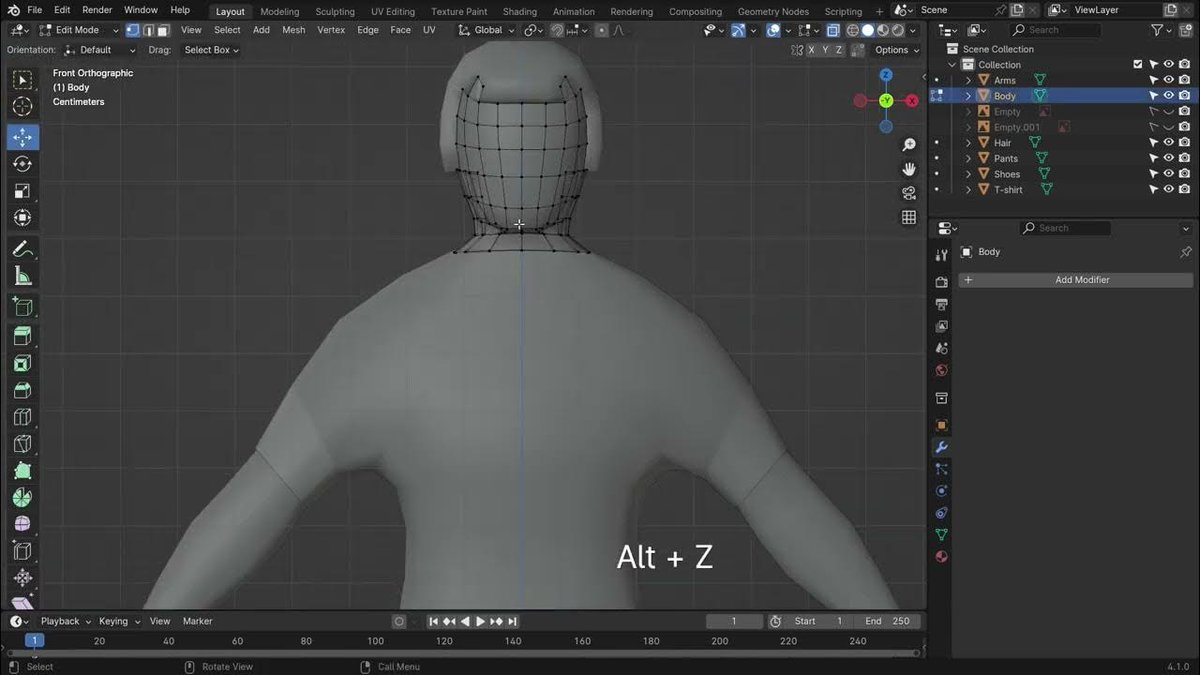Select the Annotate tool

click(22, 249)
